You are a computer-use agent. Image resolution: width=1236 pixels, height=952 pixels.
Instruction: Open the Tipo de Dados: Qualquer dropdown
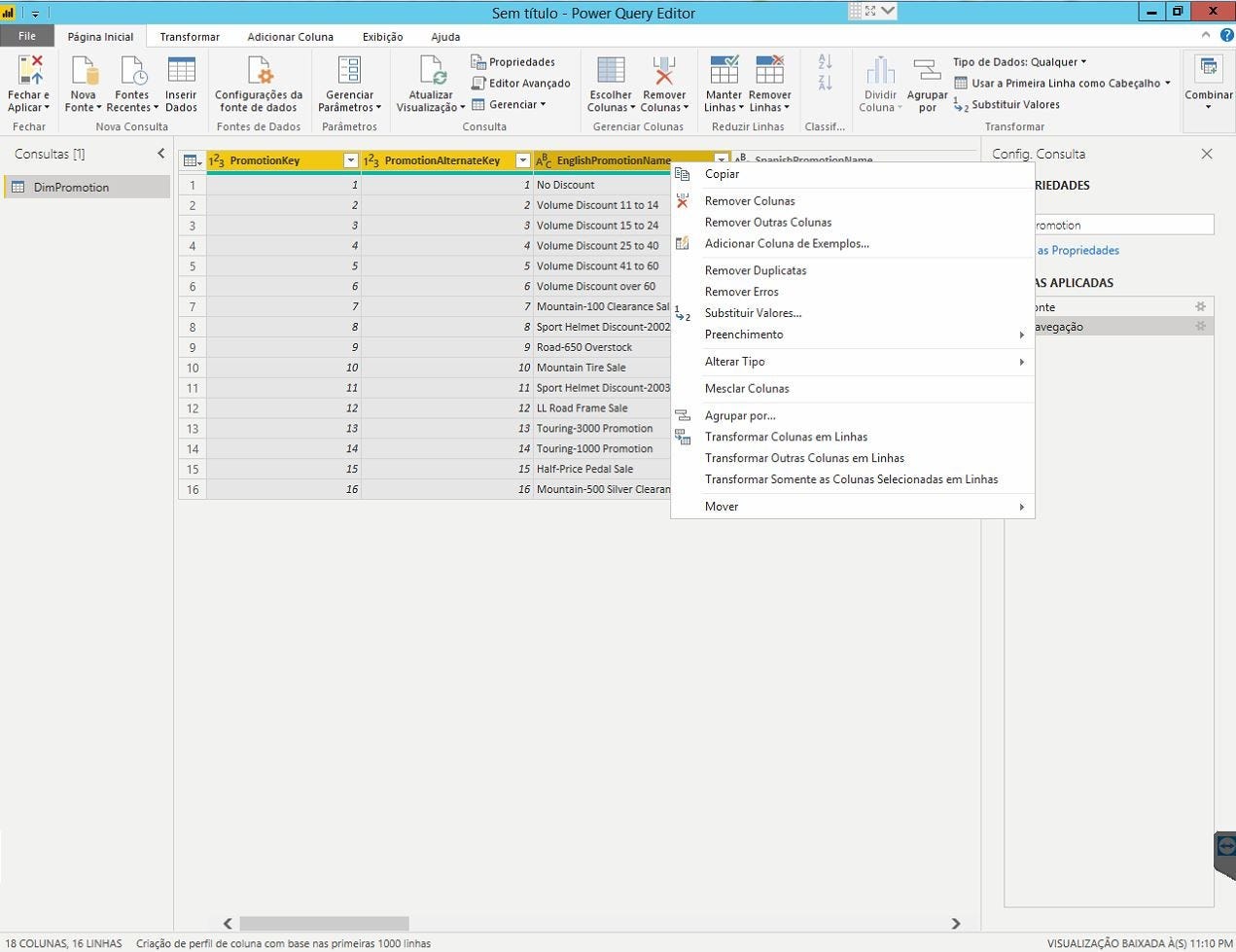pyautogui.click(x=1020, y=62)
